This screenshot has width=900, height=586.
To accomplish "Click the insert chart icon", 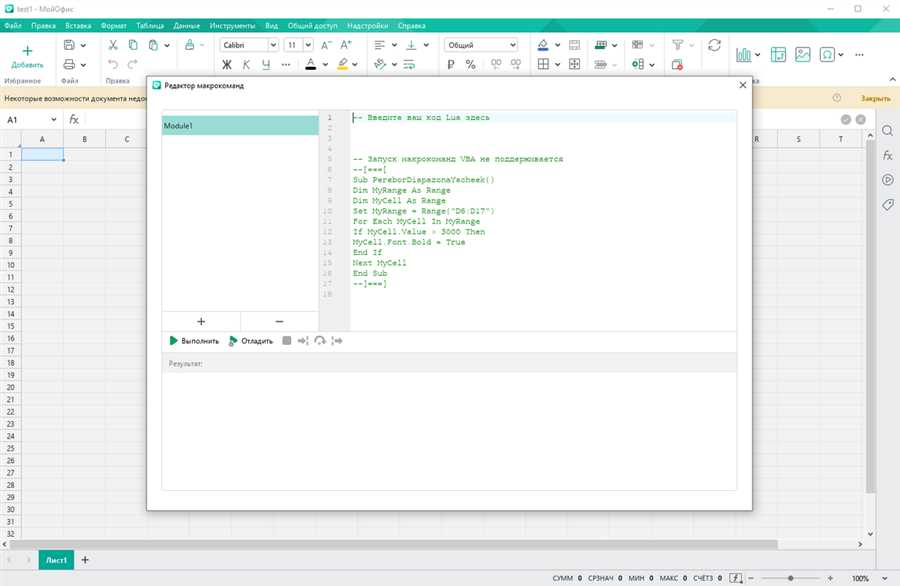I will pos(743,55).
